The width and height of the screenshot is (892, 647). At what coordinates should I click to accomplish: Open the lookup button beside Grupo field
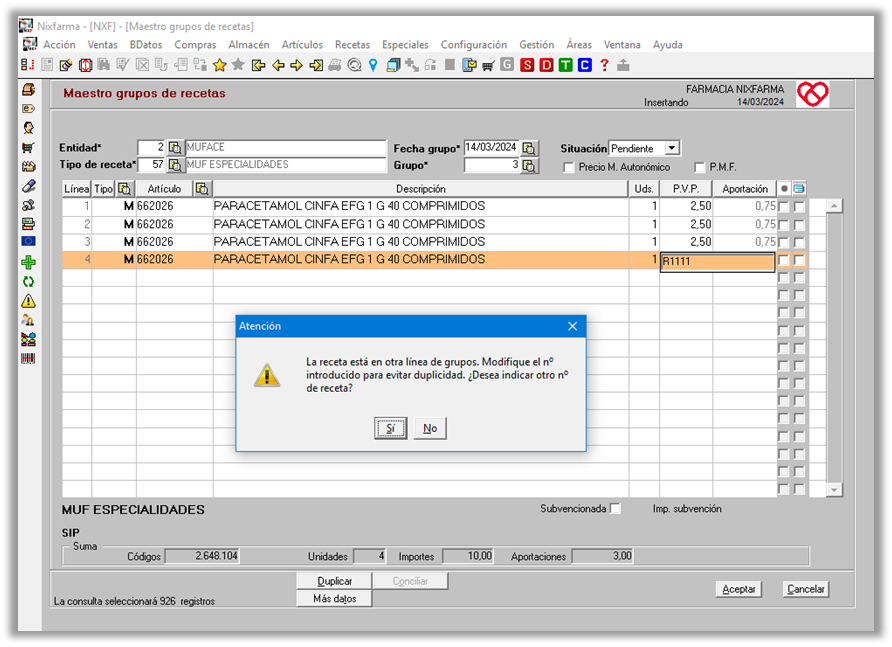point(529,166)
